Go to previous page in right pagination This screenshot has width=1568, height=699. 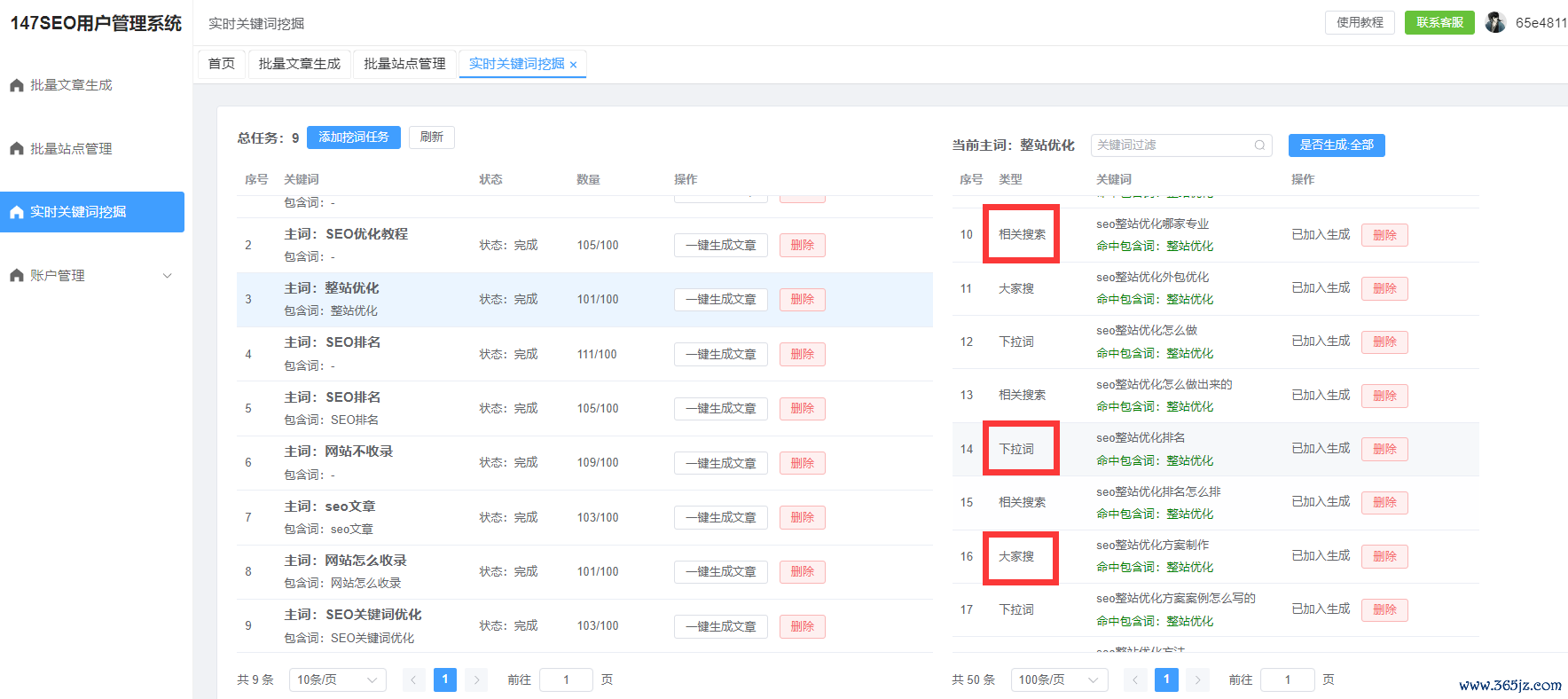(1135, 680)
